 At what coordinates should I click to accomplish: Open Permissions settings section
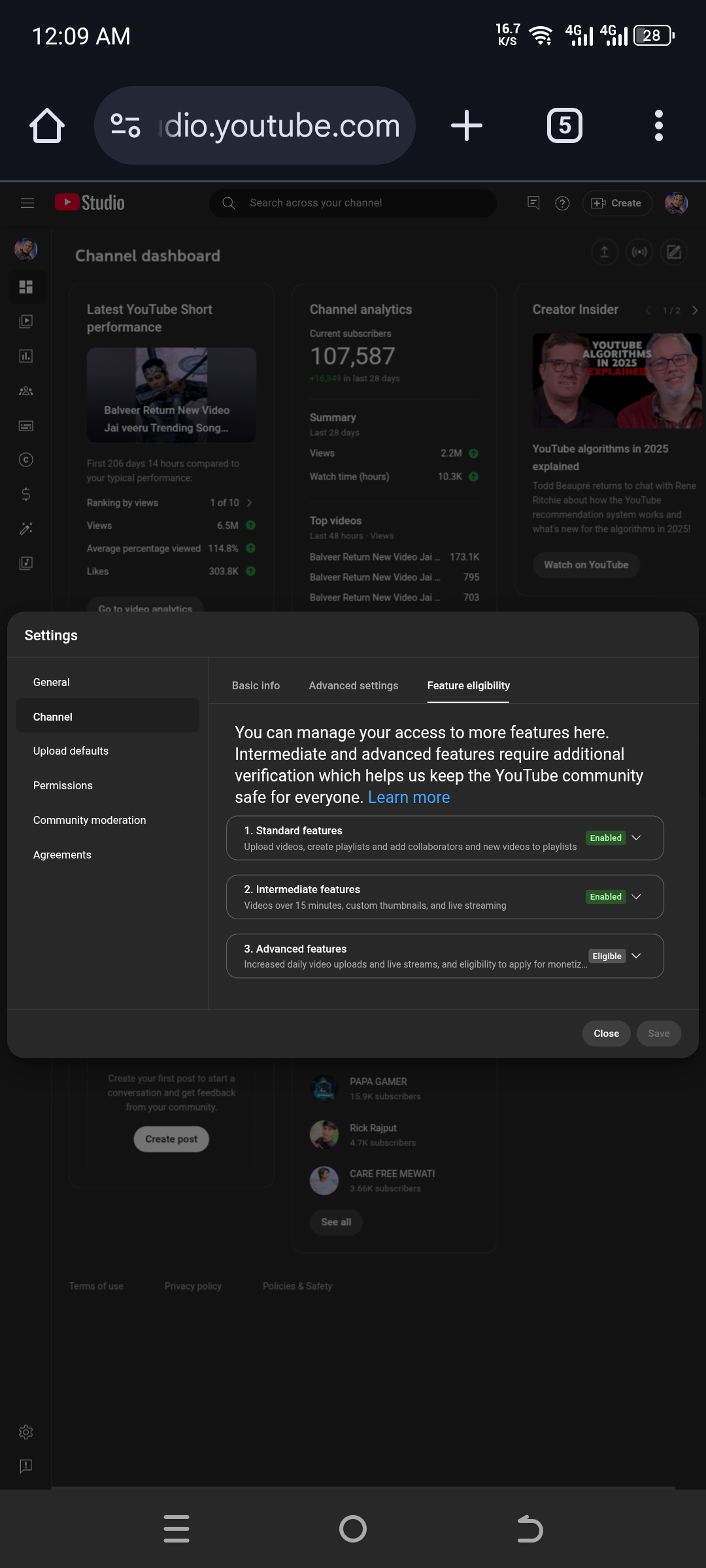point(107,785)
